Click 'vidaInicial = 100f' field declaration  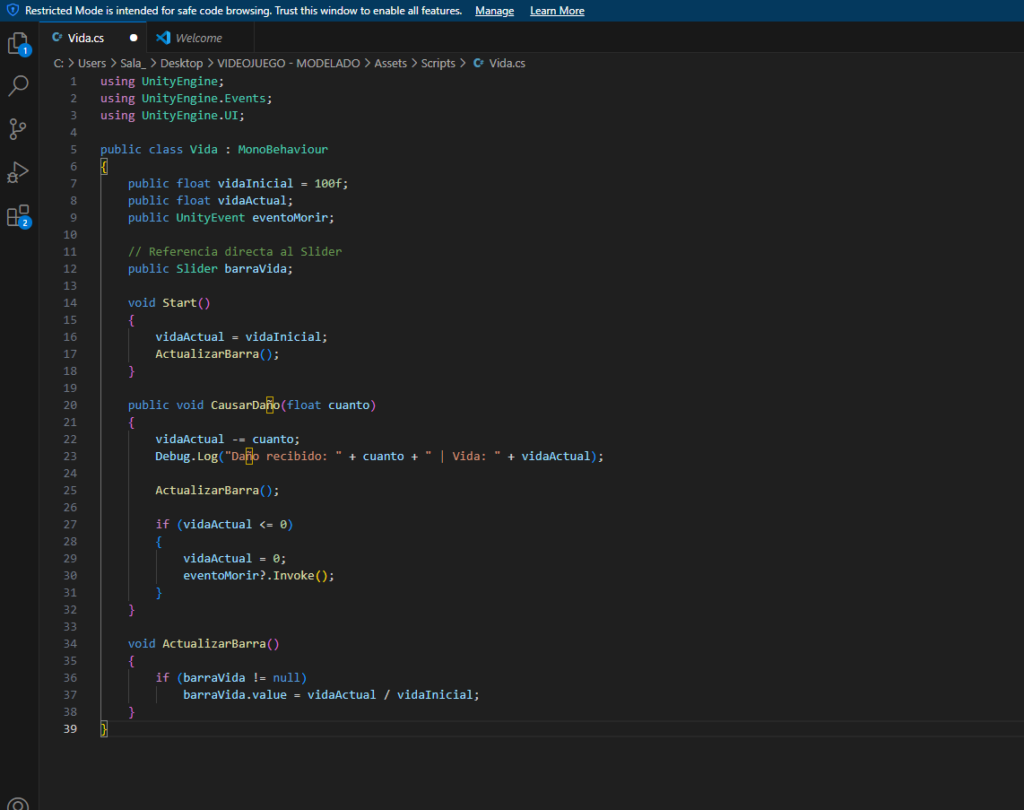click(x=280, y=184)
